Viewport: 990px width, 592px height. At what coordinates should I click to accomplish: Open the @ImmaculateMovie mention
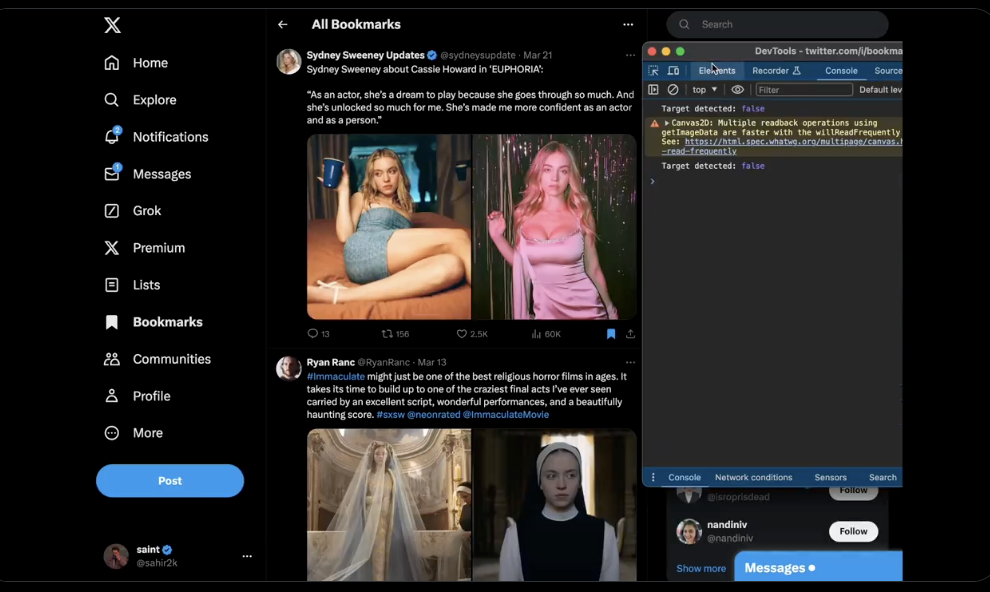tap(506, 415)
